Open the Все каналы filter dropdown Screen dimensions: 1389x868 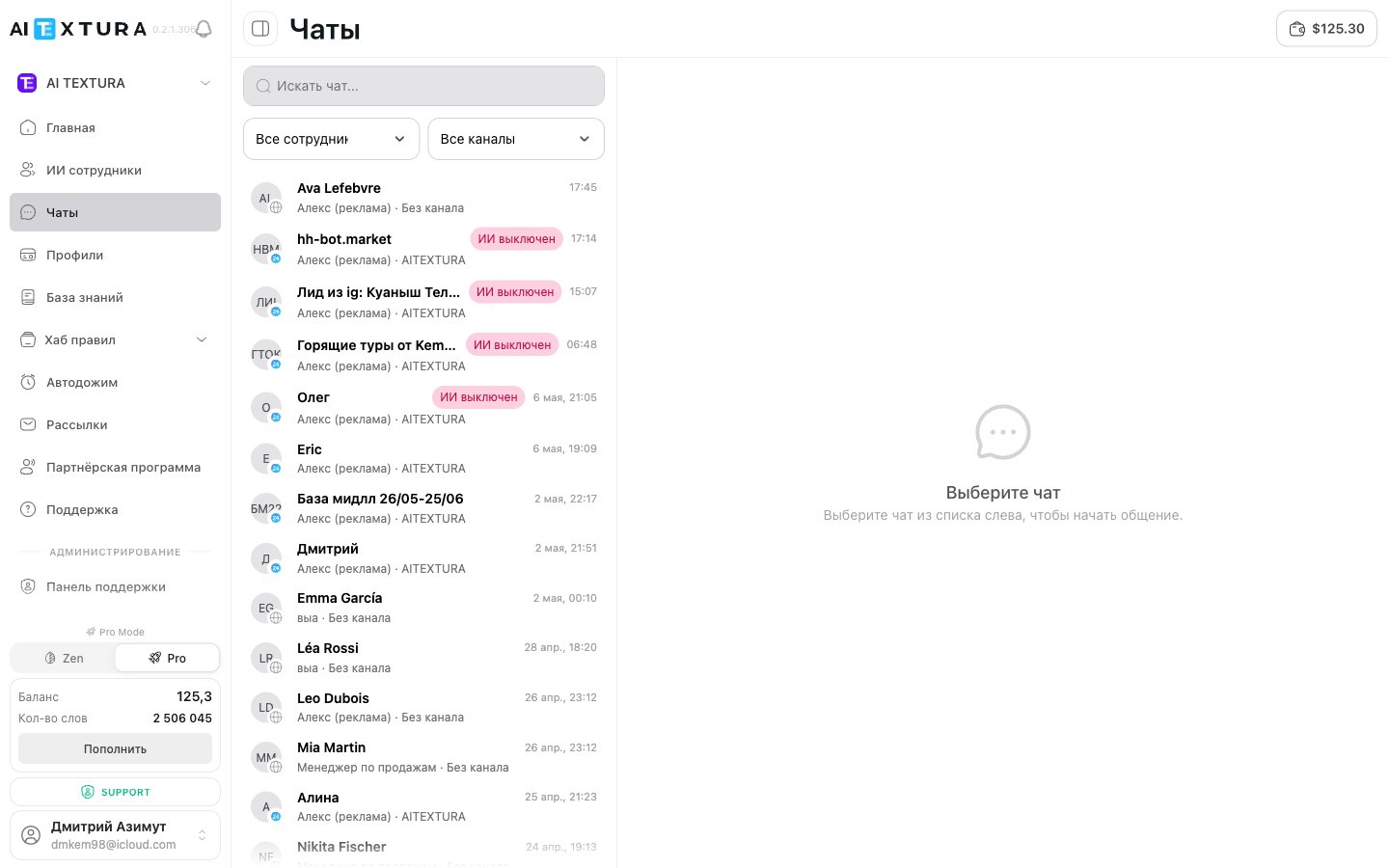[516, 139]
